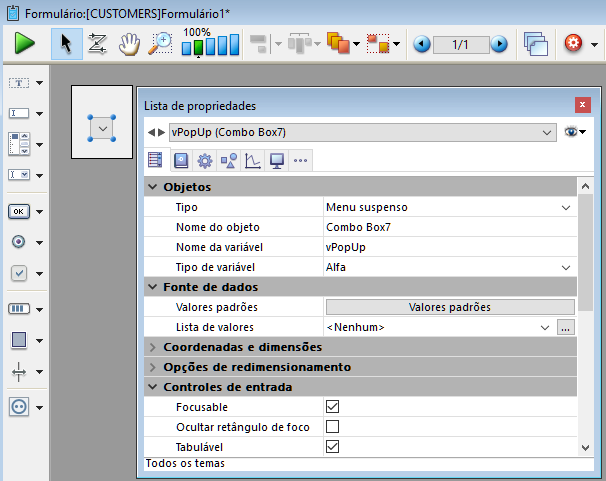Toggle the Focusable checkbox
This screenshot has width=606, height=481.
coord(333,407)
